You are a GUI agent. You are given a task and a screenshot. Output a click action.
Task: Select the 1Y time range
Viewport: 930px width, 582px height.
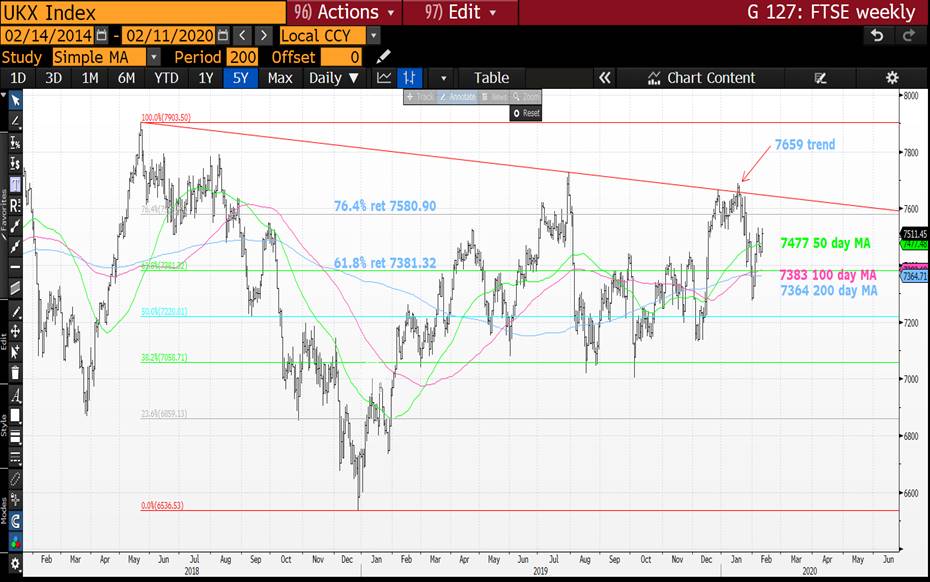(206, 78)
